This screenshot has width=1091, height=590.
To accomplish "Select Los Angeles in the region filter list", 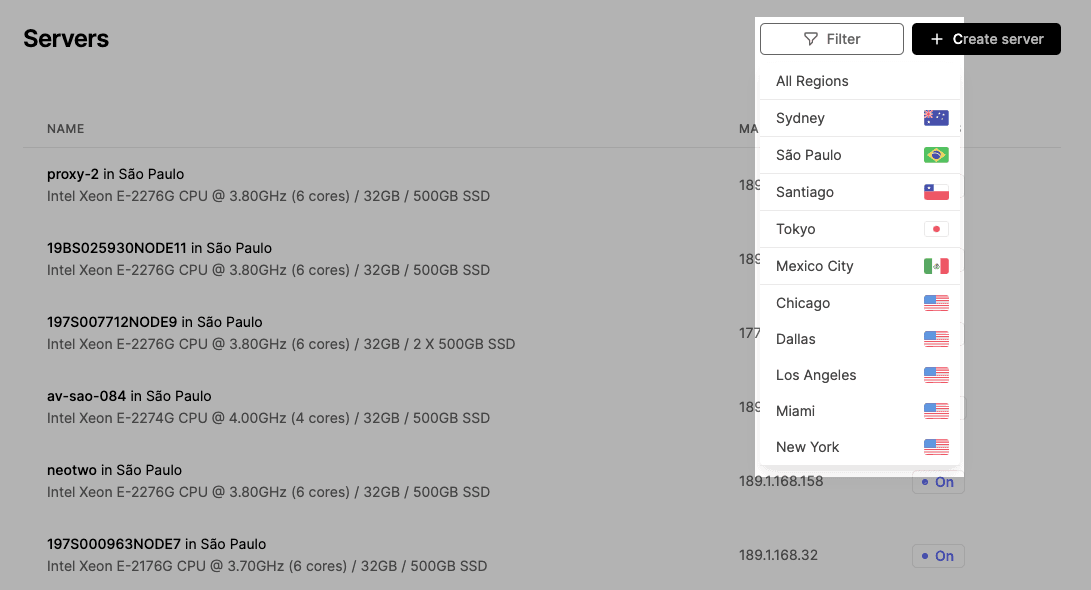I will (816, 375).
